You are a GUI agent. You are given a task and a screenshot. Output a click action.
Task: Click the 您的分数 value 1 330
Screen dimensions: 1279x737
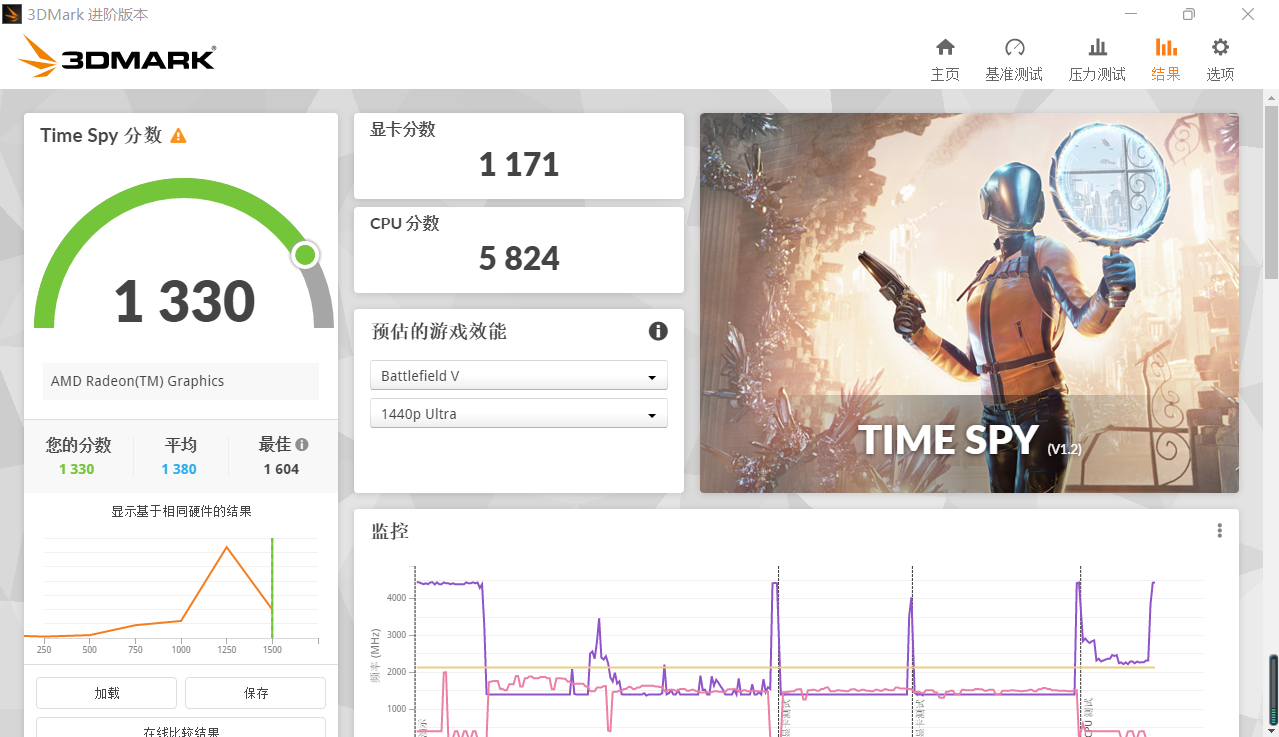77,469
